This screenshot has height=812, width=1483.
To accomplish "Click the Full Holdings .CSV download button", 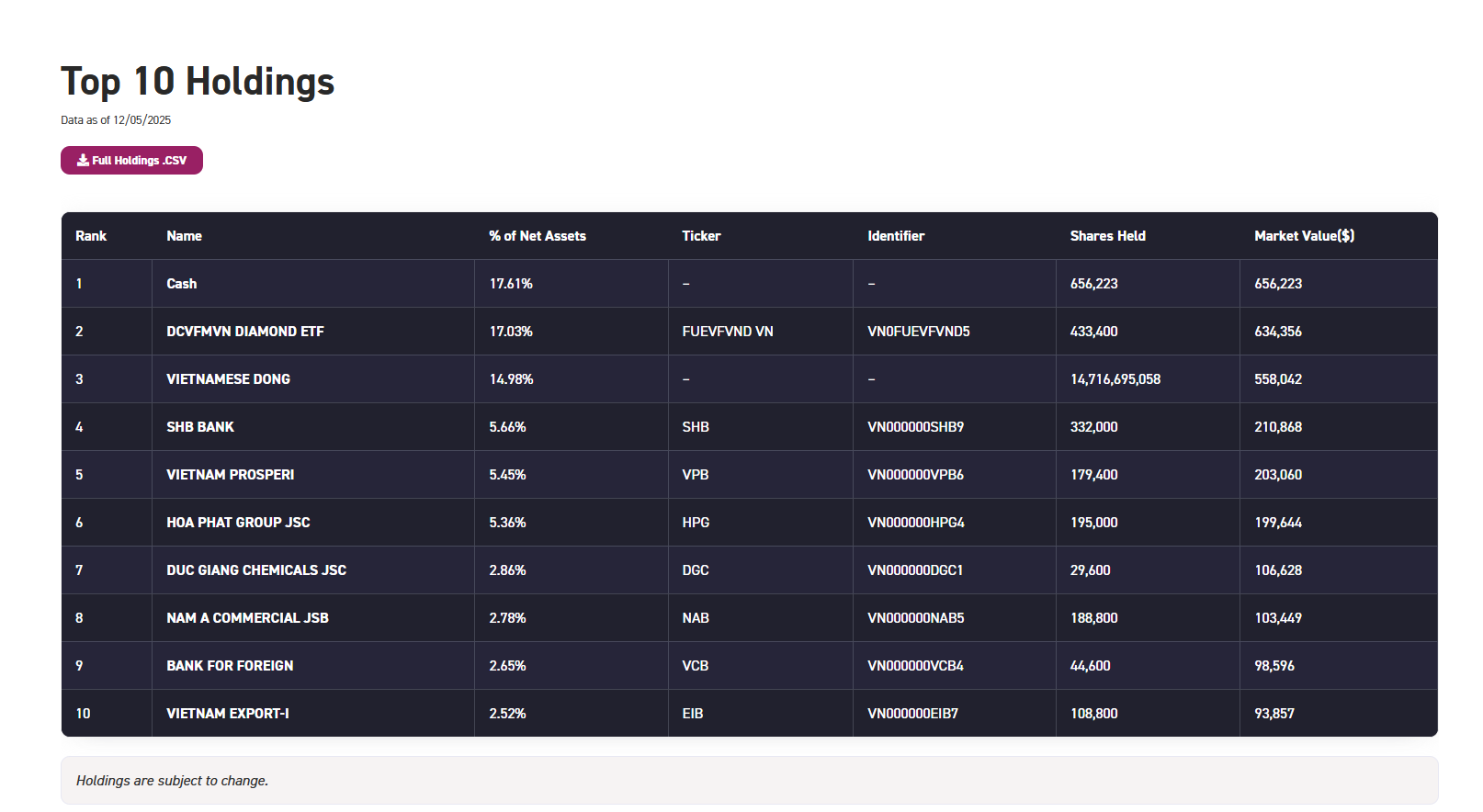I will tap(131, 161).
